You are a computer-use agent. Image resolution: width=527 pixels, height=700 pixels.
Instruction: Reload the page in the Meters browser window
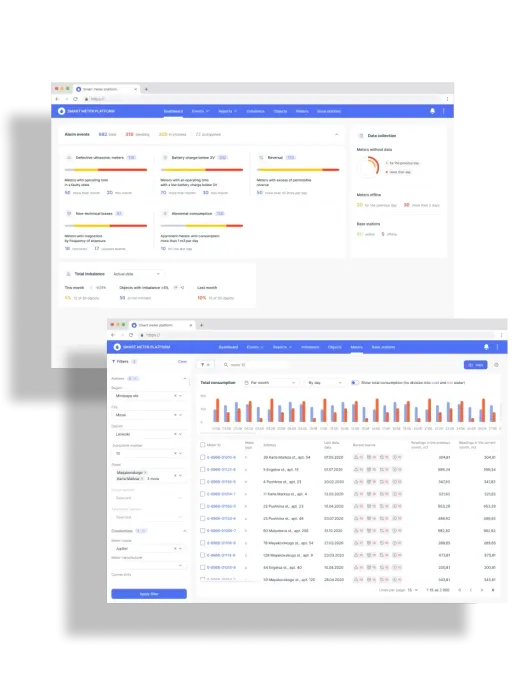click(131, 335)
